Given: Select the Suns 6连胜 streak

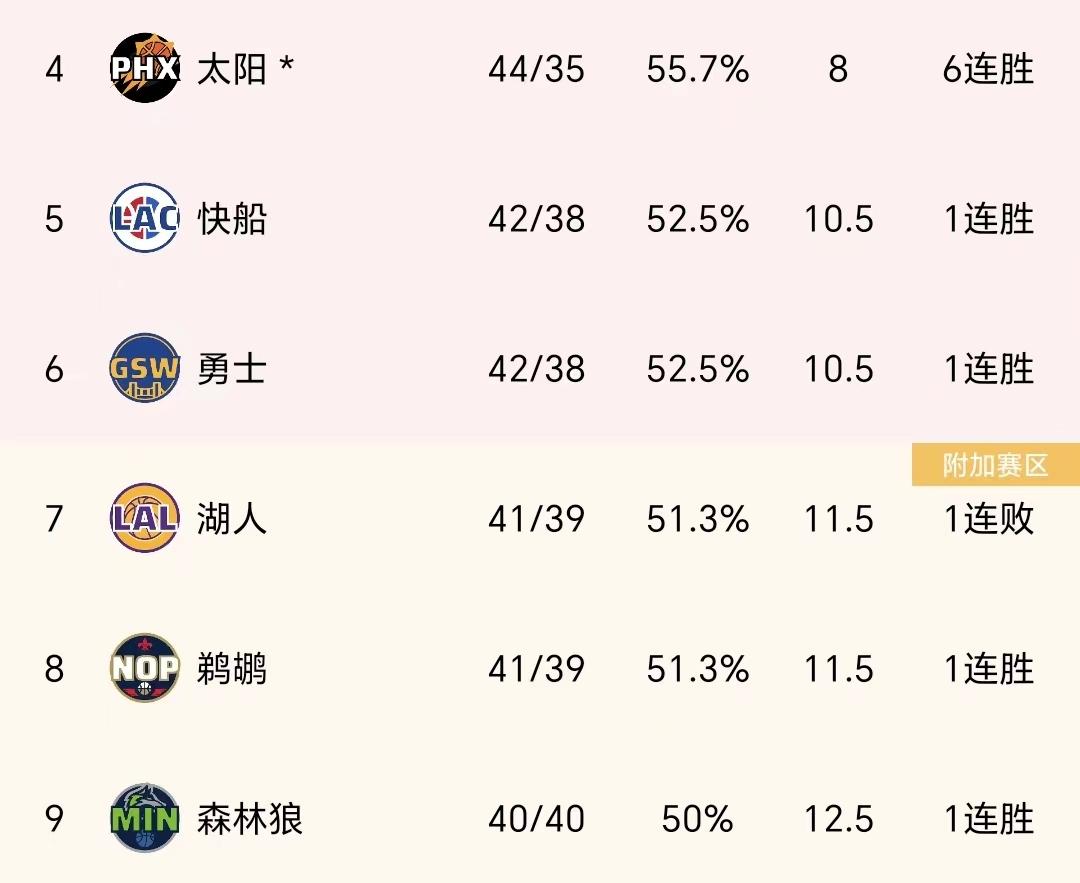Looking at the screenshot, I should [x=988, y=69].
